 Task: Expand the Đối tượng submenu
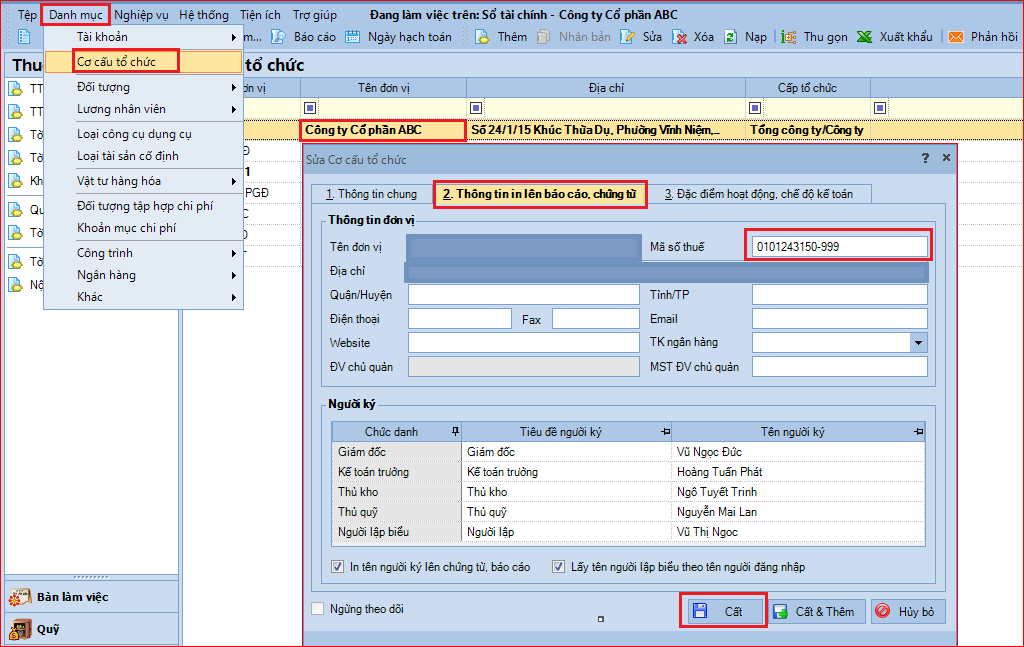pyautogui.click(x=234, y=87)
